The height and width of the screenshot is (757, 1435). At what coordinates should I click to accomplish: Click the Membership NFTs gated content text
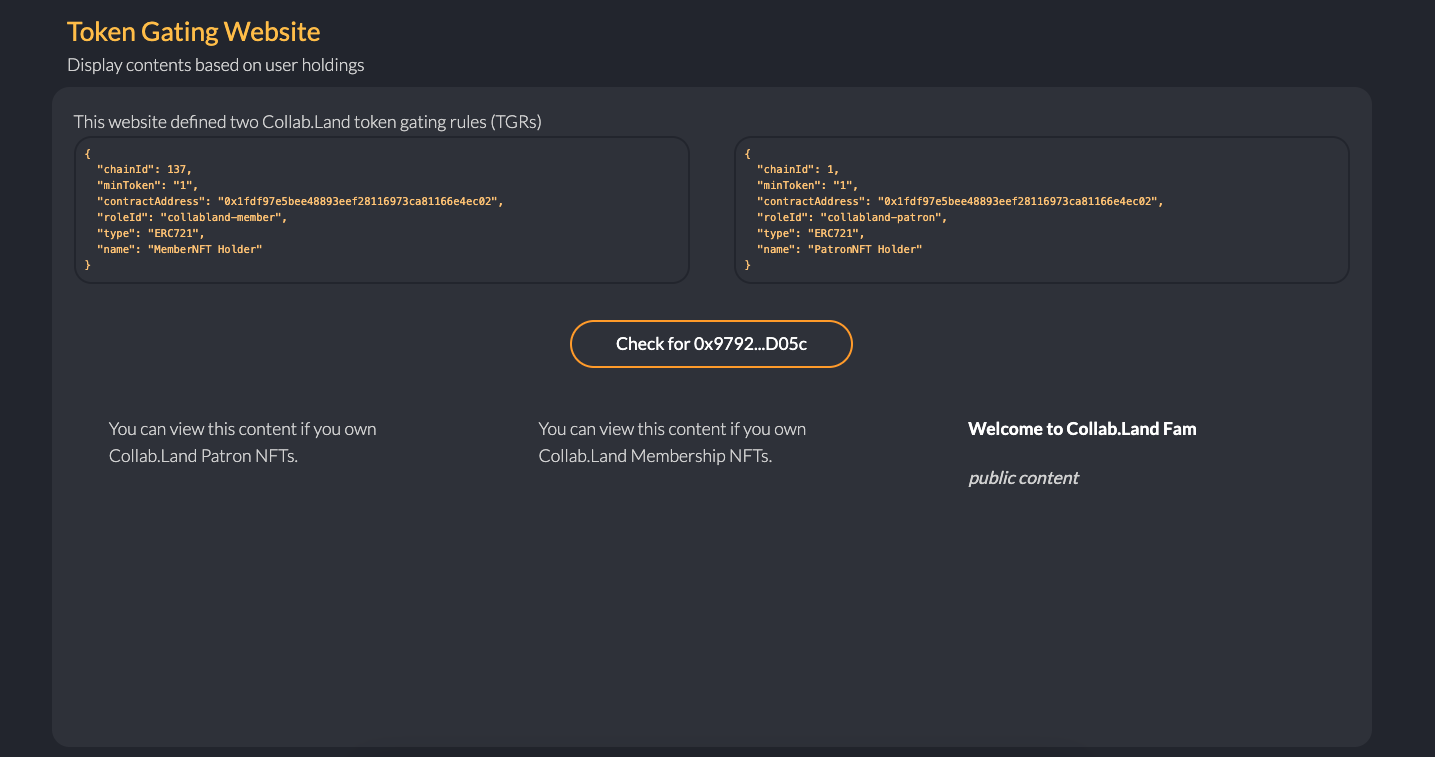click(671, 442)
